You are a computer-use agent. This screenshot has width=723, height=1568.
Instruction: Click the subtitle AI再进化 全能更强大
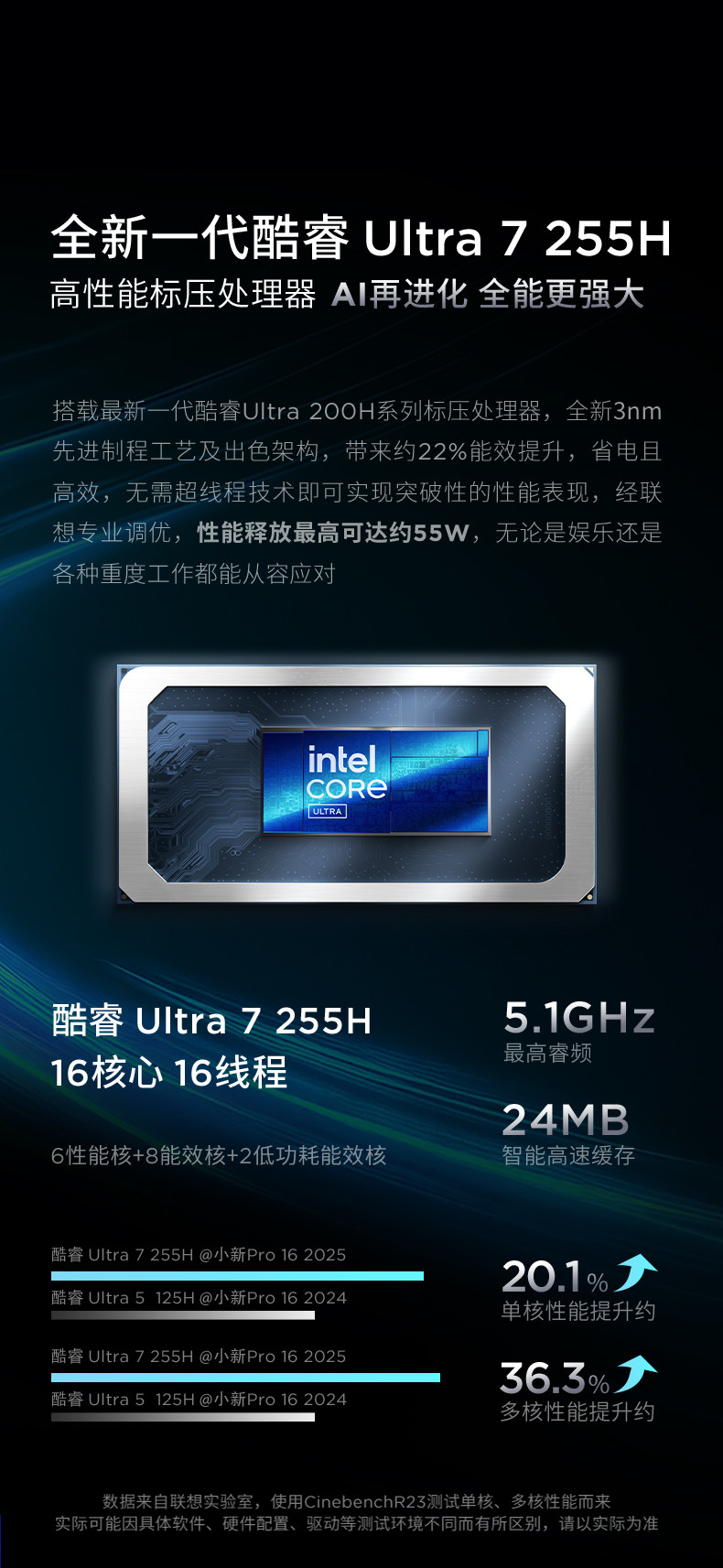(488, 295)
